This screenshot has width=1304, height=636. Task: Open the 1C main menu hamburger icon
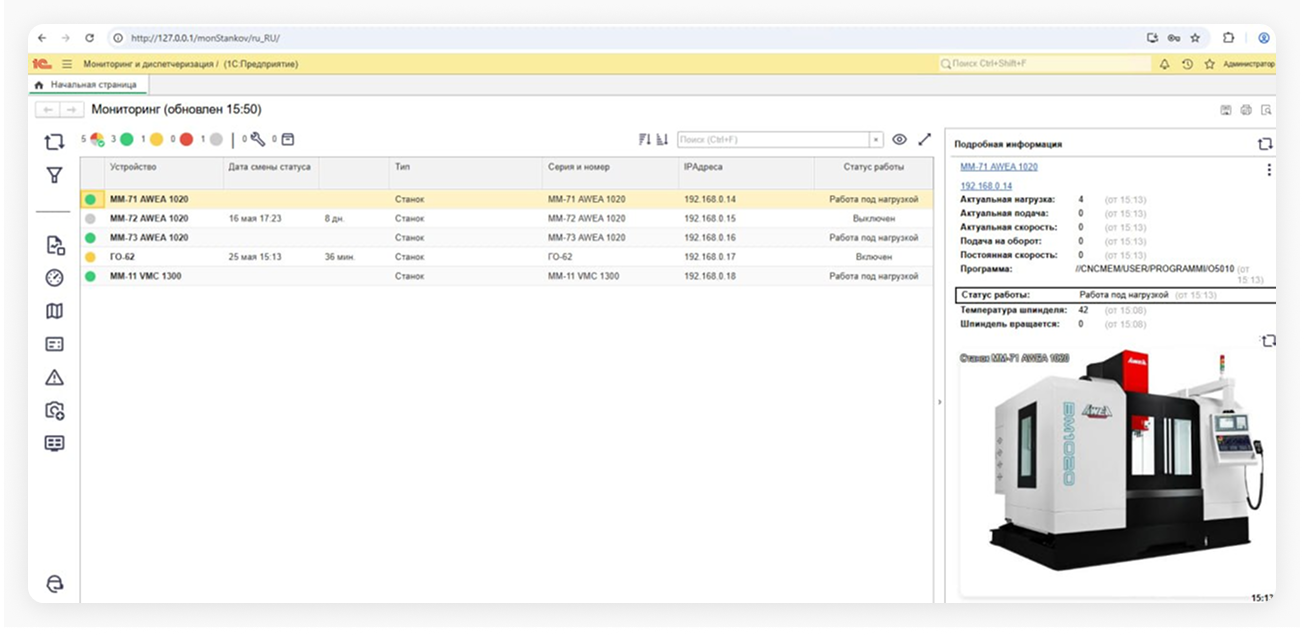67,64
